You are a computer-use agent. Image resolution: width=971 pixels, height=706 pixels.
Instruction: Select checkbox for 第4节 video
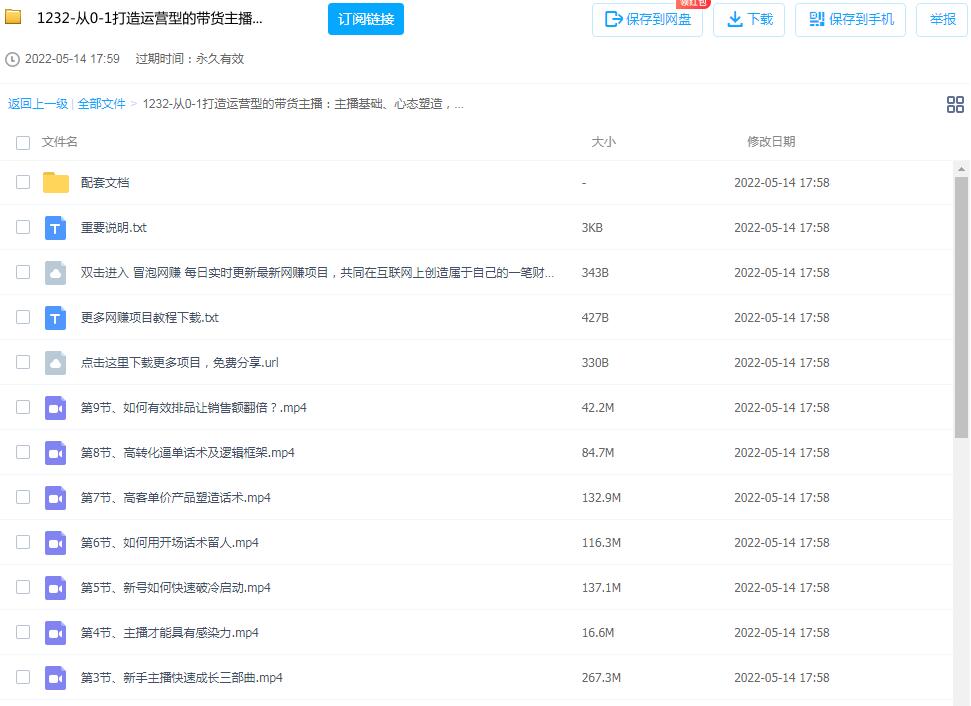23,632
